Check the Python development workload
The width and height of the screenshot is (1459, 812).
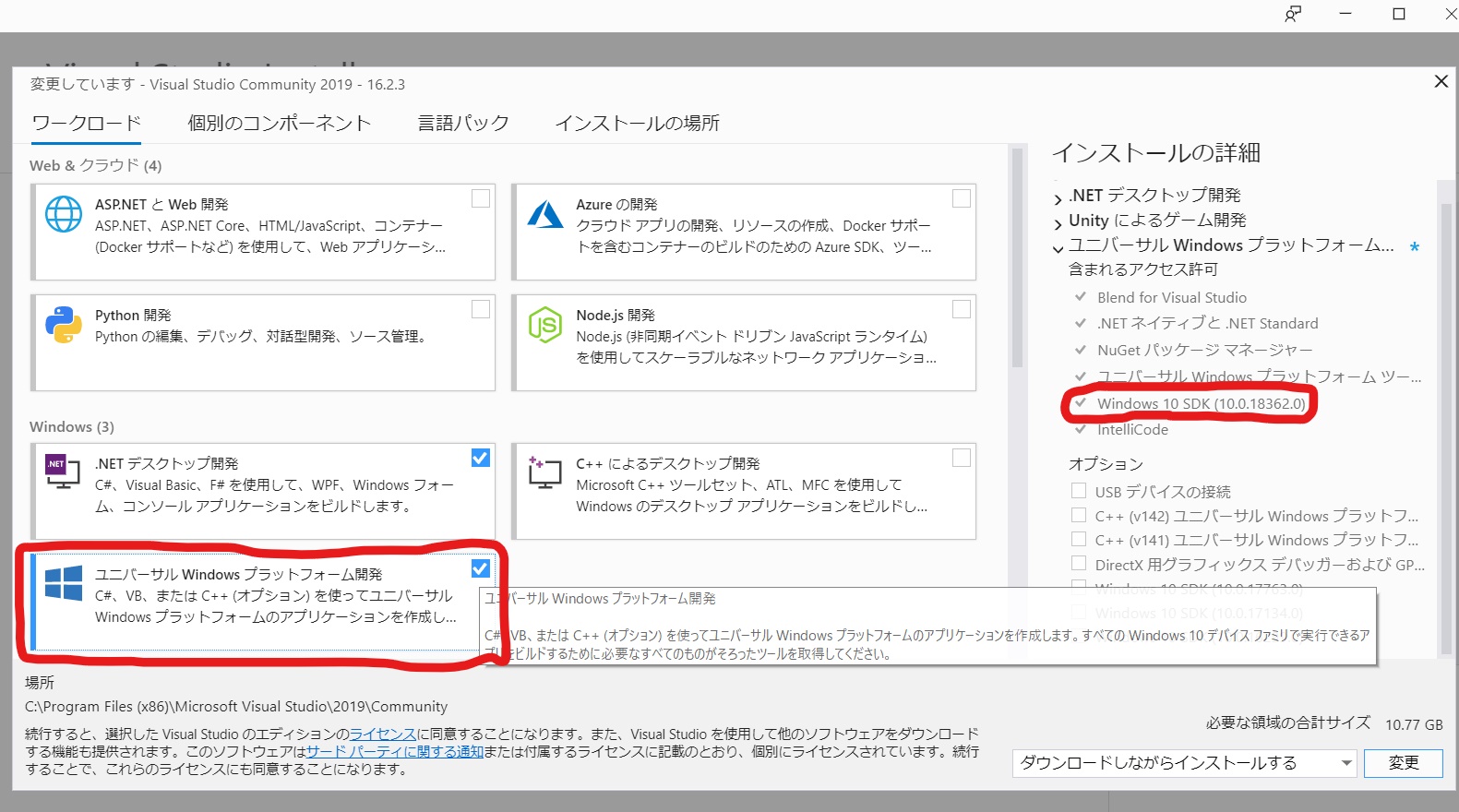(481, 309)
